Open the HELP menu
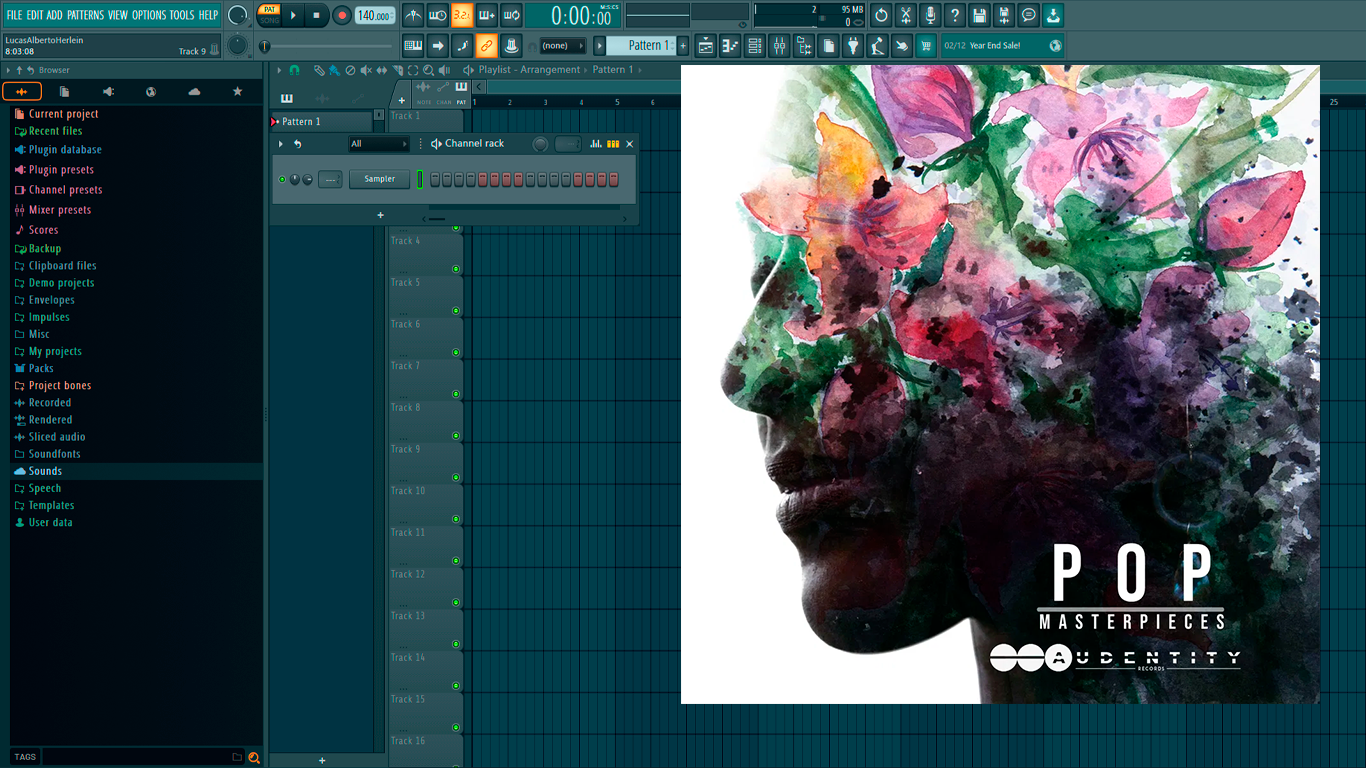Image resolution: width=1366 pixels, height=768 pixels. tap(208, 15)
